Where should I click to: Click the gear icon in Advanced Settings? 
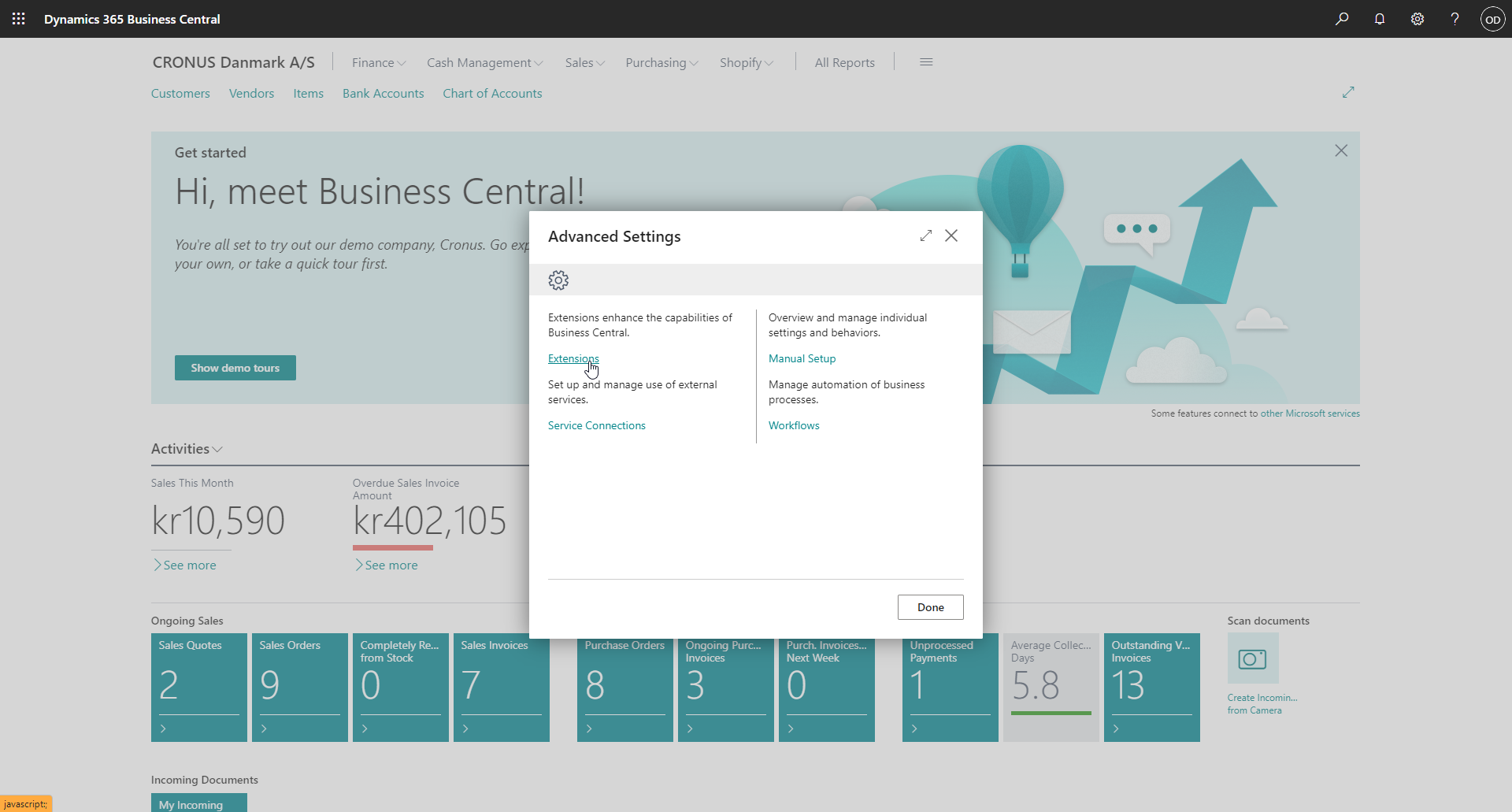(x=558, y=280)
